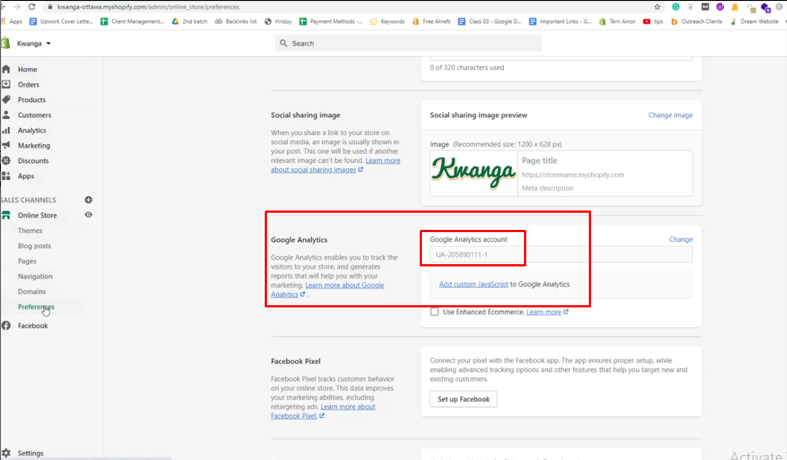Click the Facebook channel icon
This screenshot has height=460, width=787.
pyautogui.click(x=6, y=325)
